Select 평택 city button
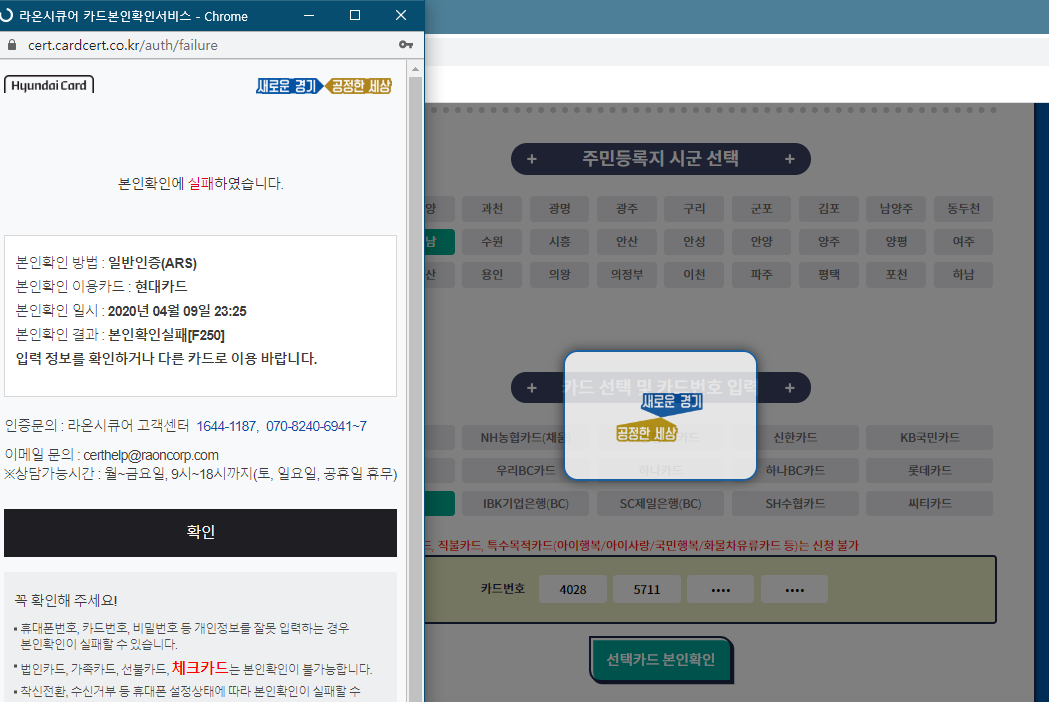The height and width of the screenshot is (702, 1049). tap(829, 275)
